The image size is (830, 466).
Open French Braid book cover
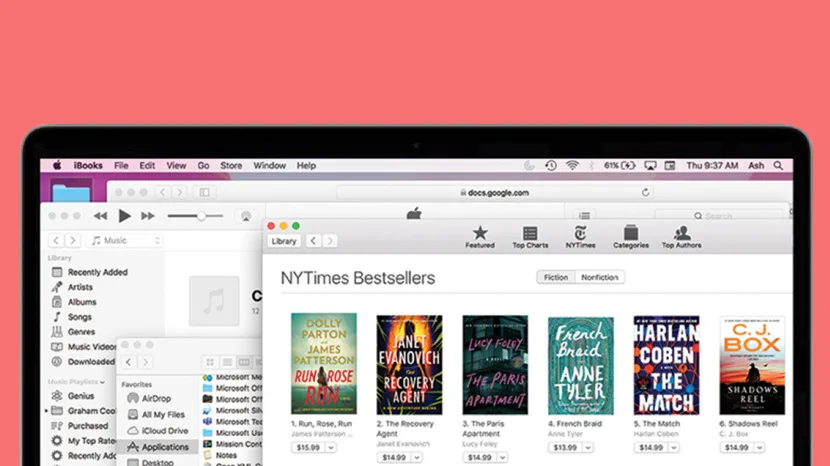click(x=581, y=365)
